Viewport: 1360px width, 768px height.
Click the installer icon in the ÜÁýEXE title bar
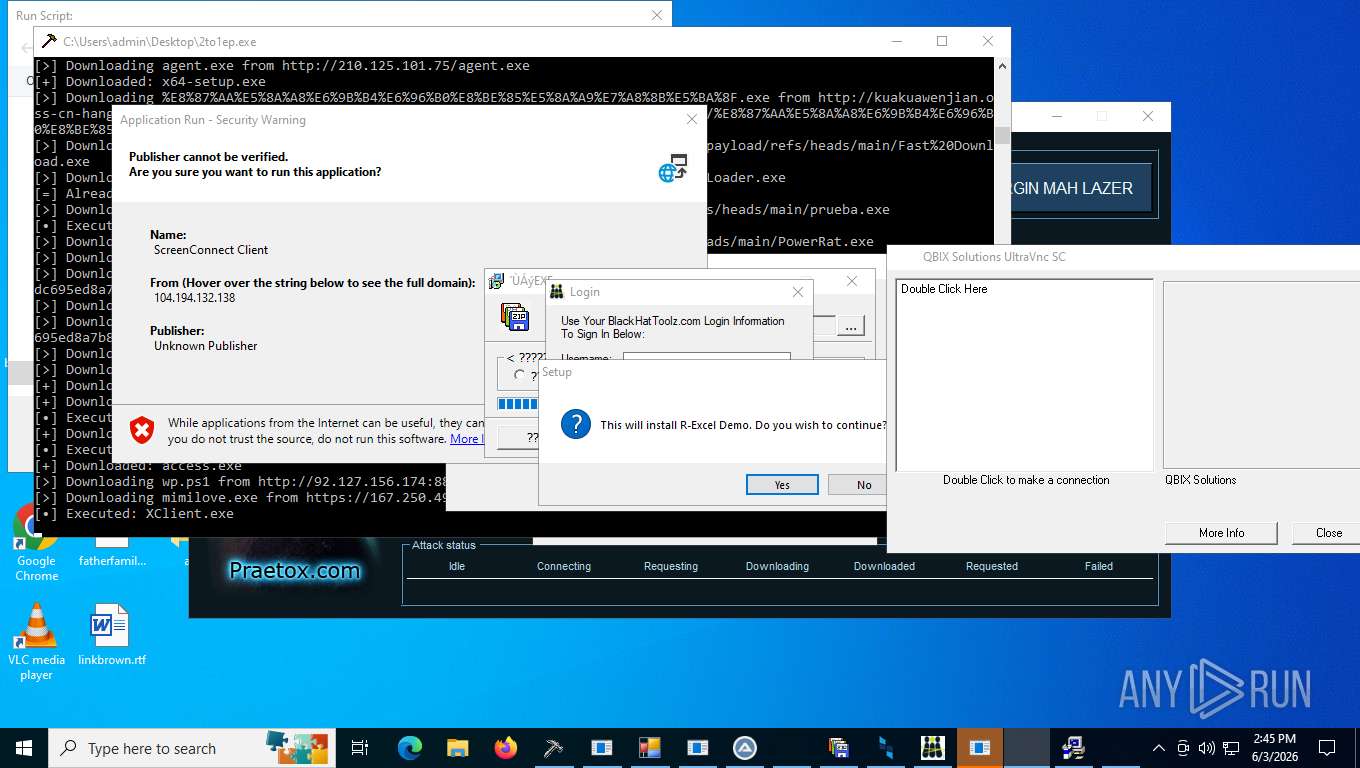[x=496, y=281]
